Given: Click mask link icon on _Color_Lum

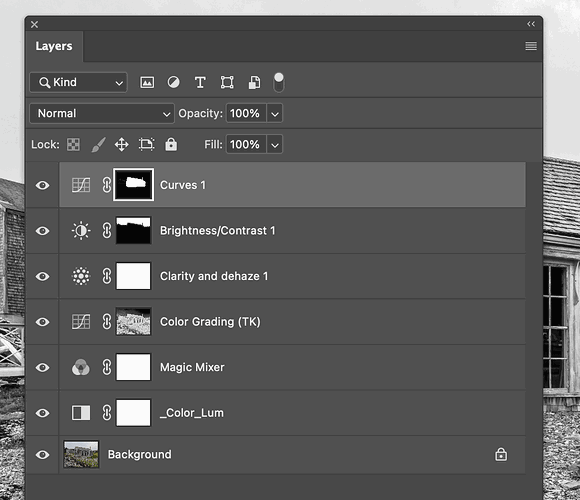Looking at the screenshot, I should (107, 413).
